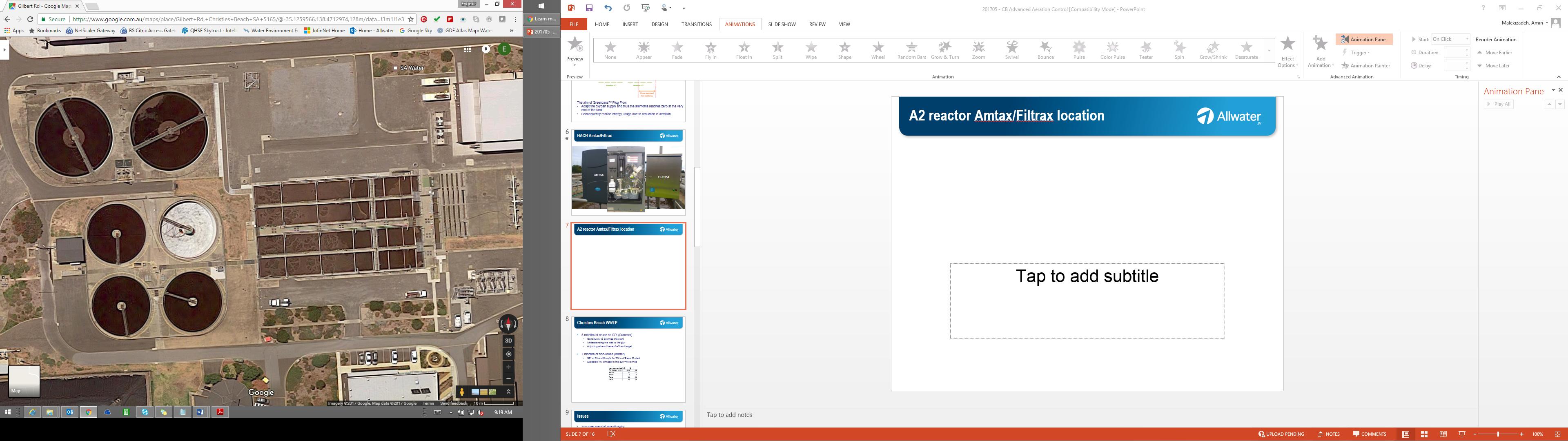The image size is (1568, 441).
Task: Click Move Earlier in Reorder Animation
Action: [x=1495, y=52]
